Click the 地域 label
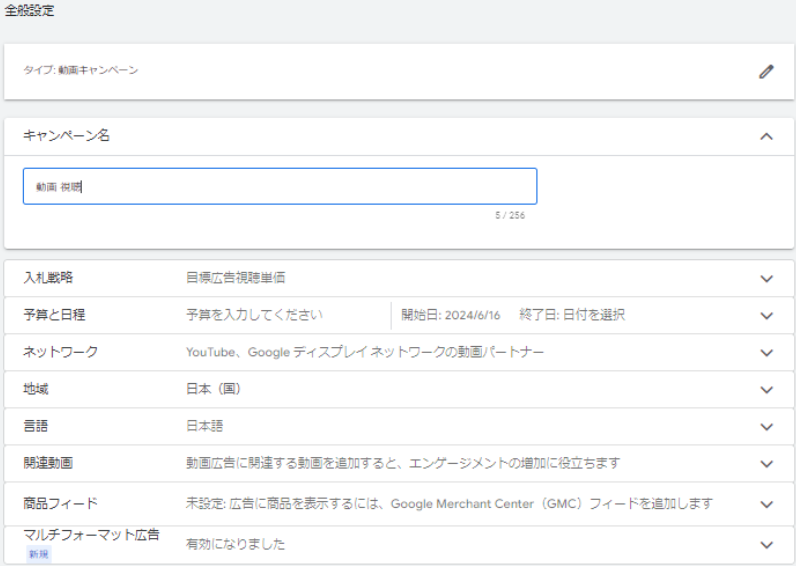 tap(36, 389)
